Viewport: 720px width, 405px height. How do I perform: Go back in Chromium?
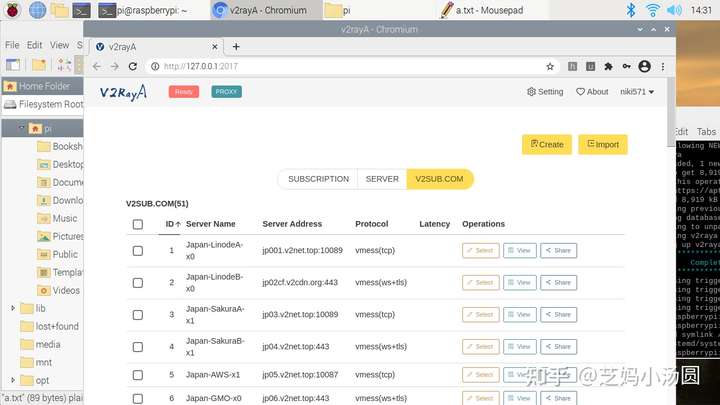click(96, 67)
